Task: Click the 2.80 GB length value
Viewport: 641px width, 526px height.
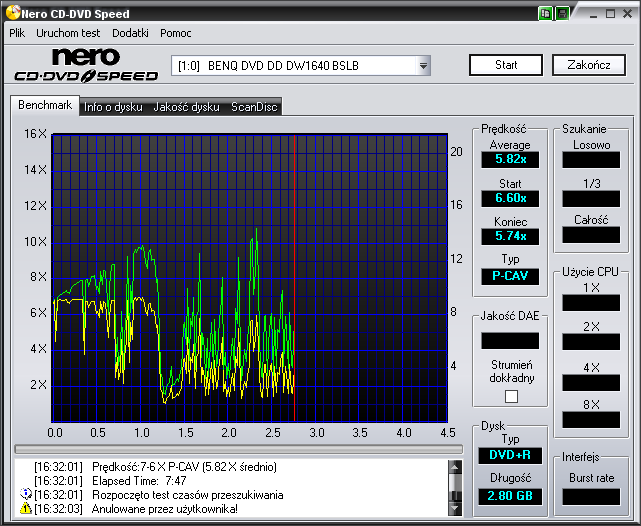Action: coord(510,496)
